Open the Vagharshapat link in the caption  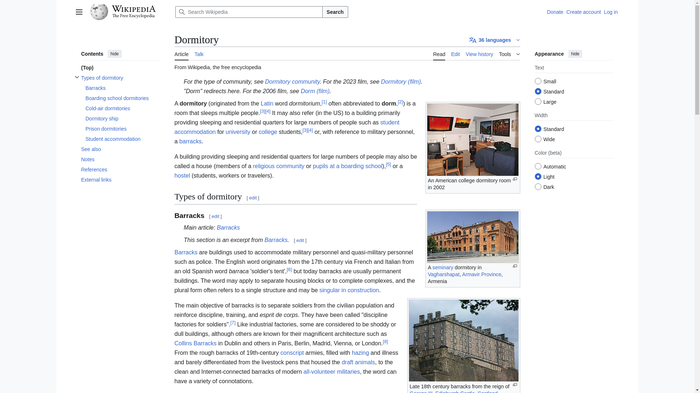443,275
